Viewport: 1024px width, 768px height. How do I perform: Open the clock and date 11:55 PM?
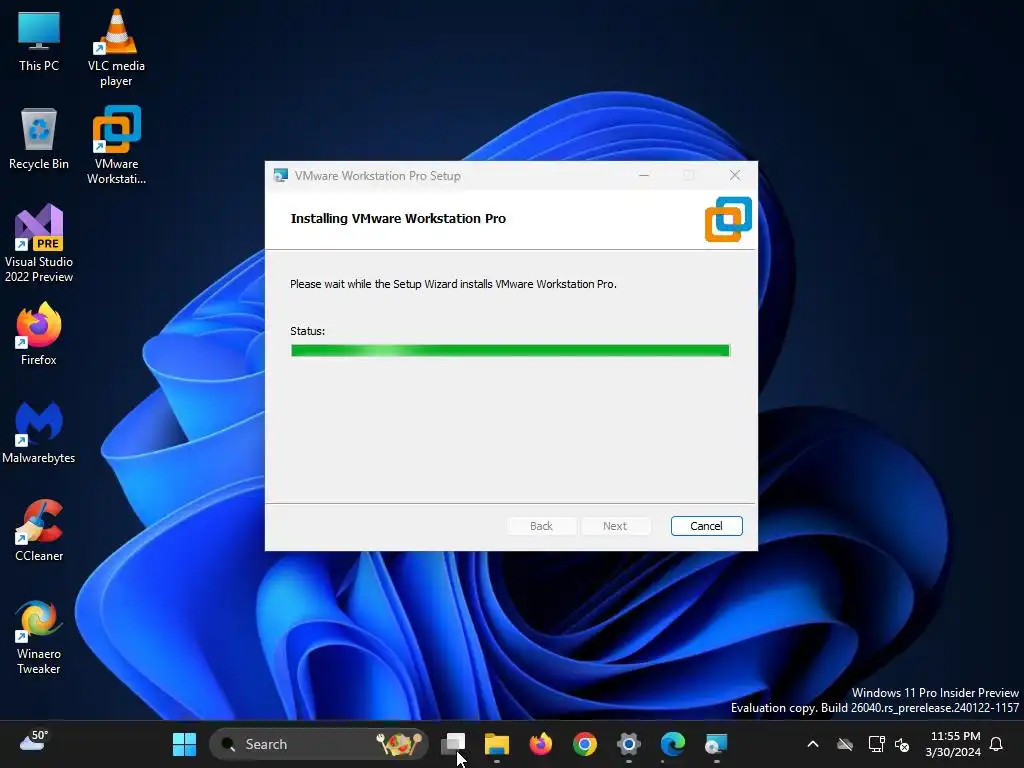point(953,744)
